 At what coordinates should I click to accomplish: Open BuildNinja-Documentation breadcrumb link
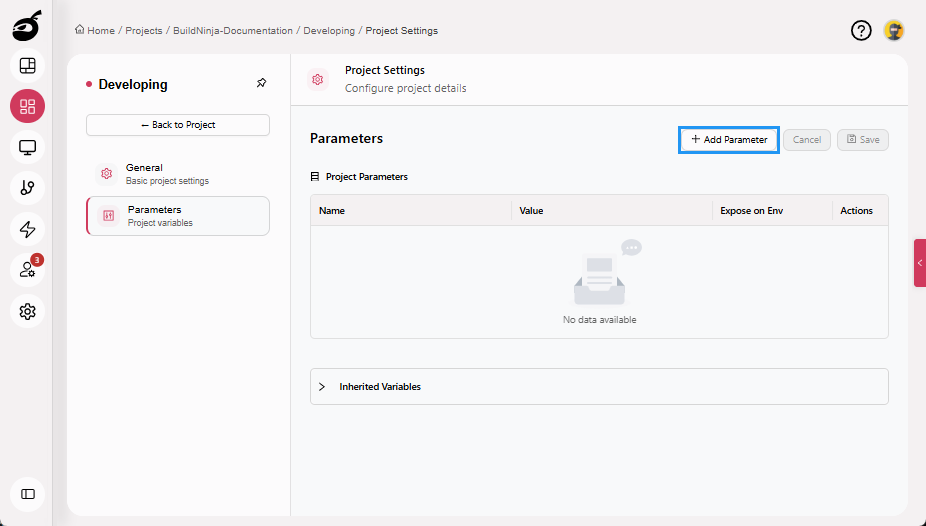coord(233,31)
